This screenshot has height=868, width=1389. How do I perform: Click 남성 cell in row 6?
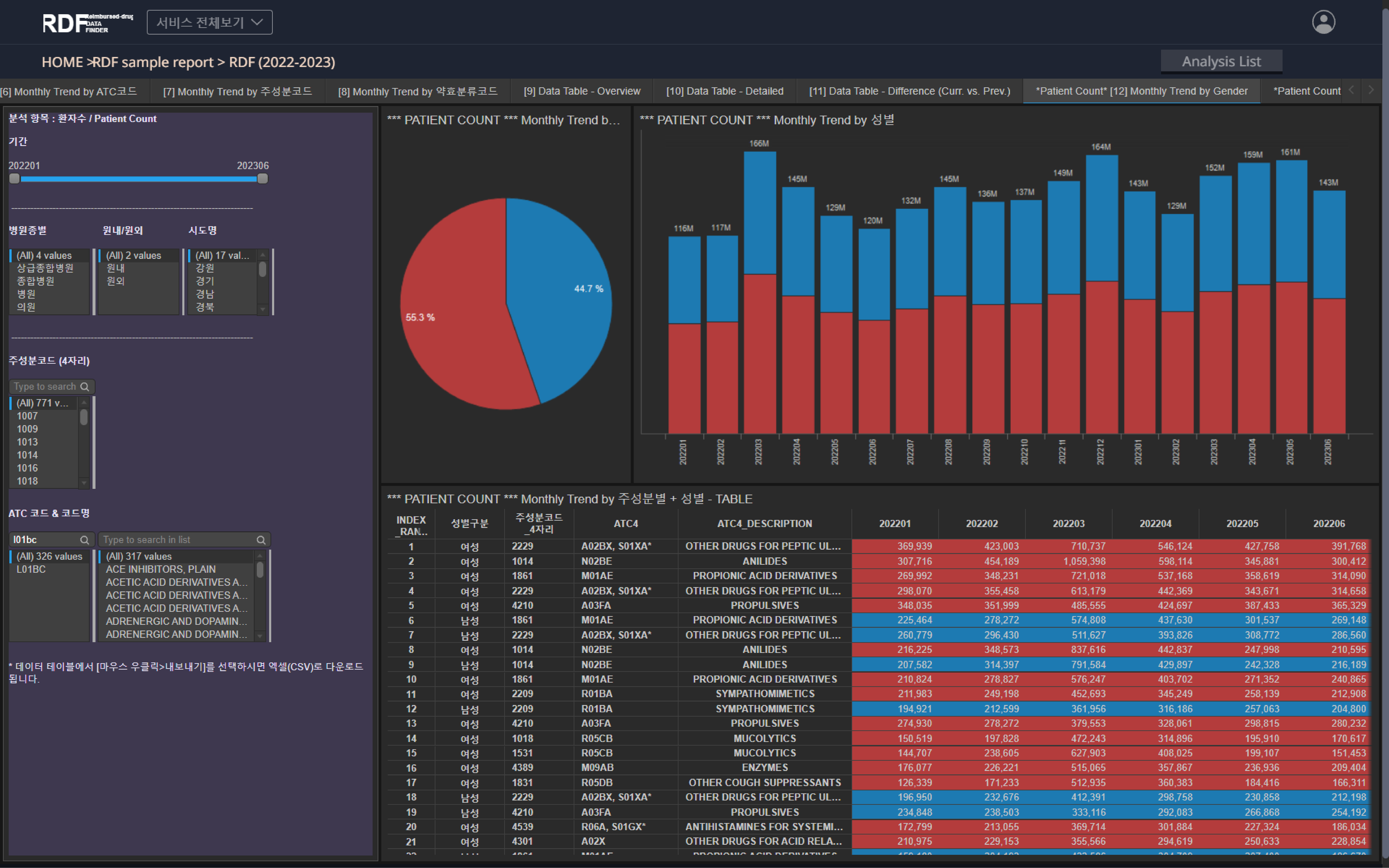pos(469,621)
